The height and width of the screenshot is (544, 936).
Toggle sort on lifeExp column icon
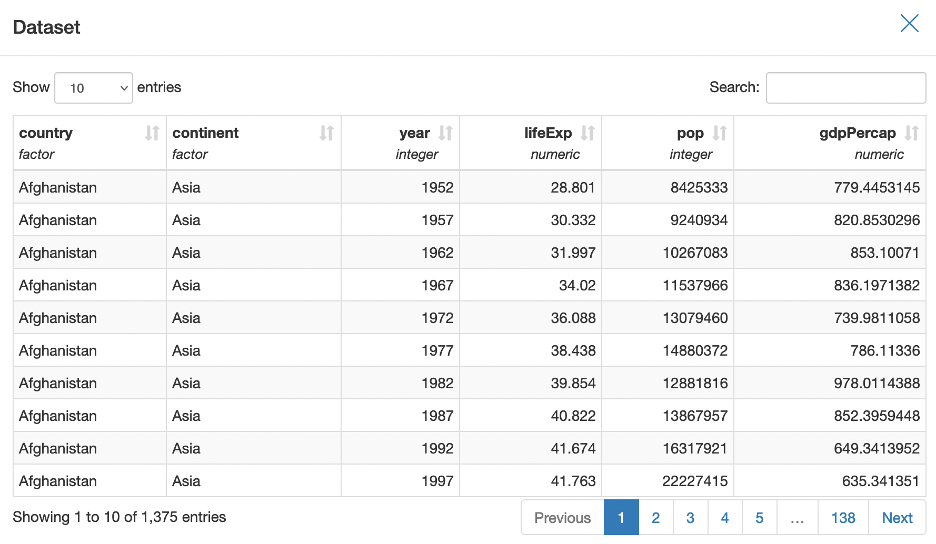coord(588,133)
